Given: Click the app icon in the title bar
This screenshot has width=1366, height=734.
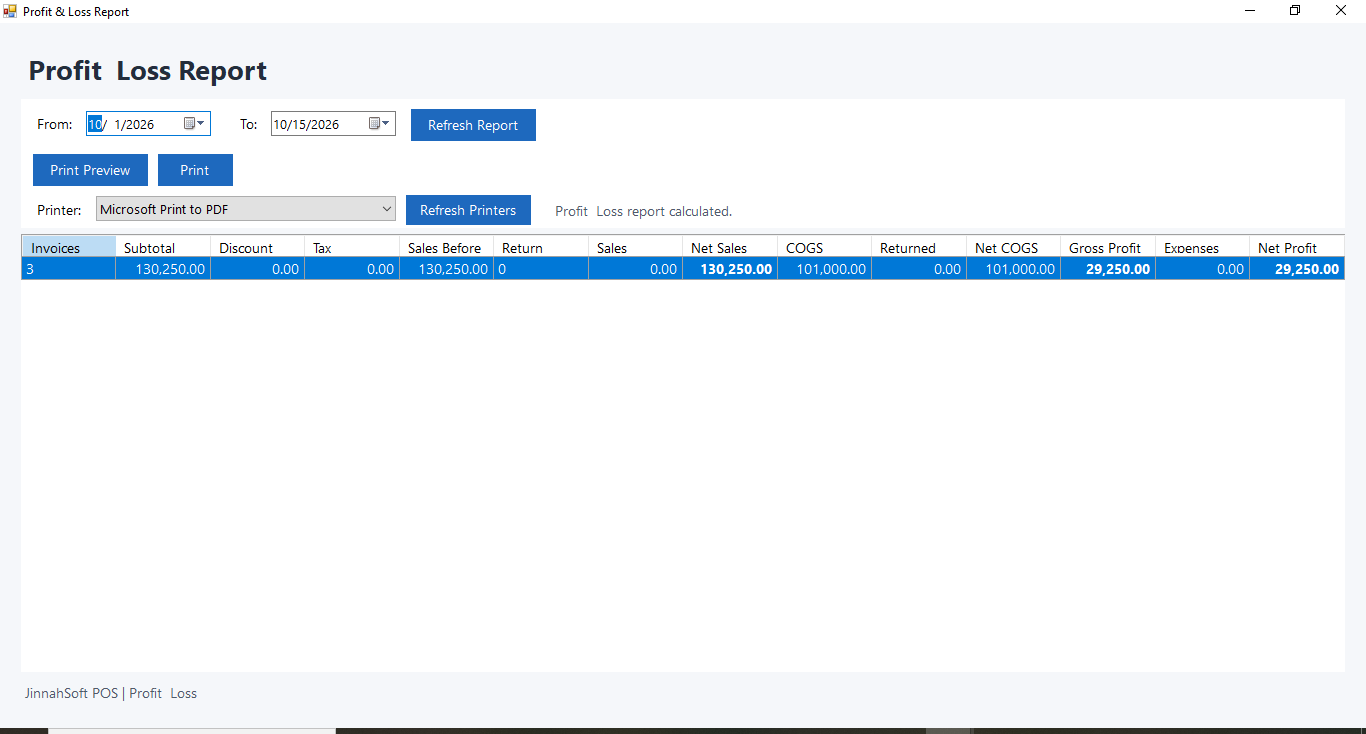Looking at the screenshot, I should tap(10, 11).
